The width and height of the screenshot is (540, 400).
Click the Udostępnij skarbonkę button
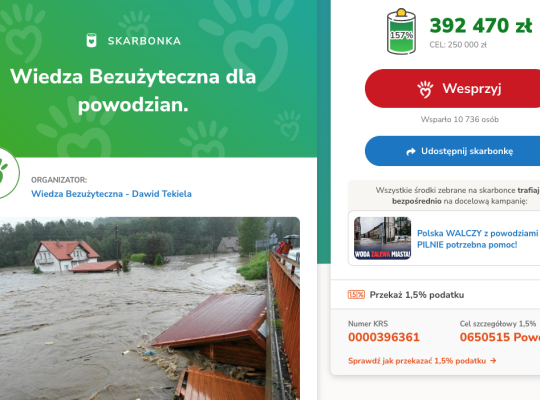click(453, 151)
